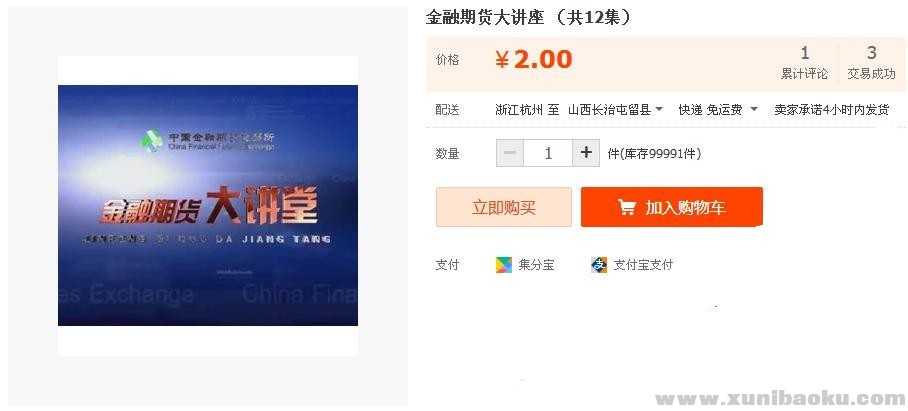
Task: Open the 快递 免运费 shipping dropdown
Action: pyautogui.click(x=718, y=109)
